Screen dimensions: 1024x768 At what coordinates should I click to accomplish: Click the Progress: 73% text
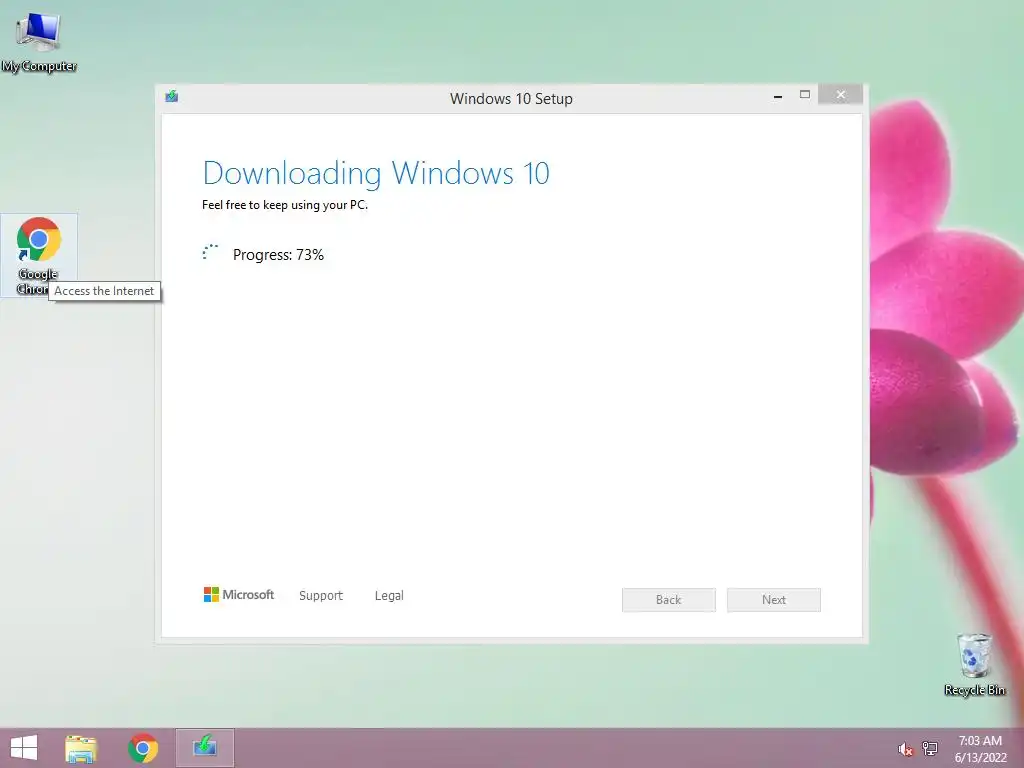click(278, 255)
